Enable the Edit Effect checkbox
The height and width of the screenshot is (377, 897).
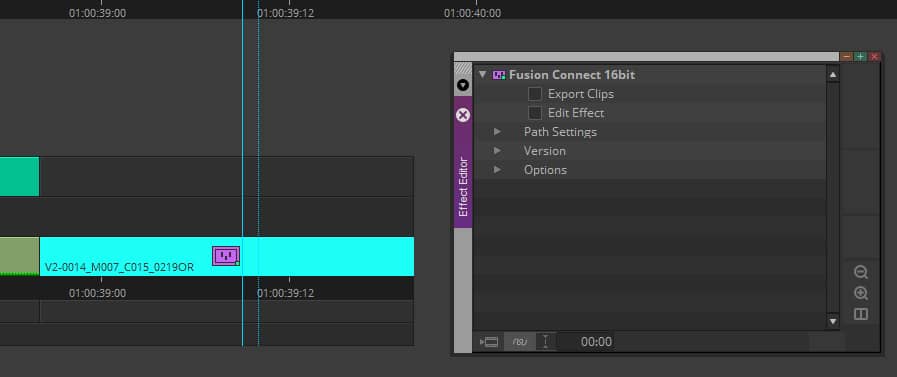tap(535, 113)
